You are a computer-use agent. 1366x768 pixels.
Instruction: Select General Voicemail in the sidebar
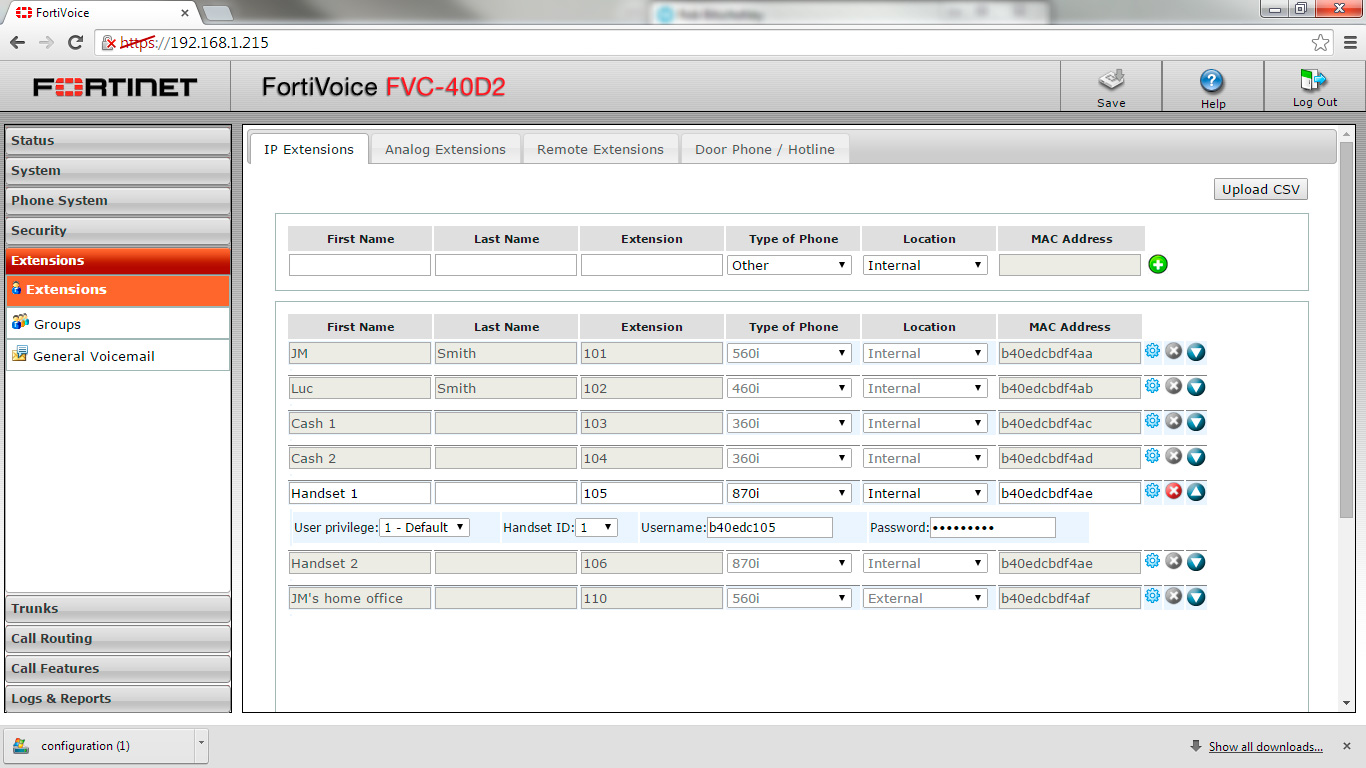118,356
